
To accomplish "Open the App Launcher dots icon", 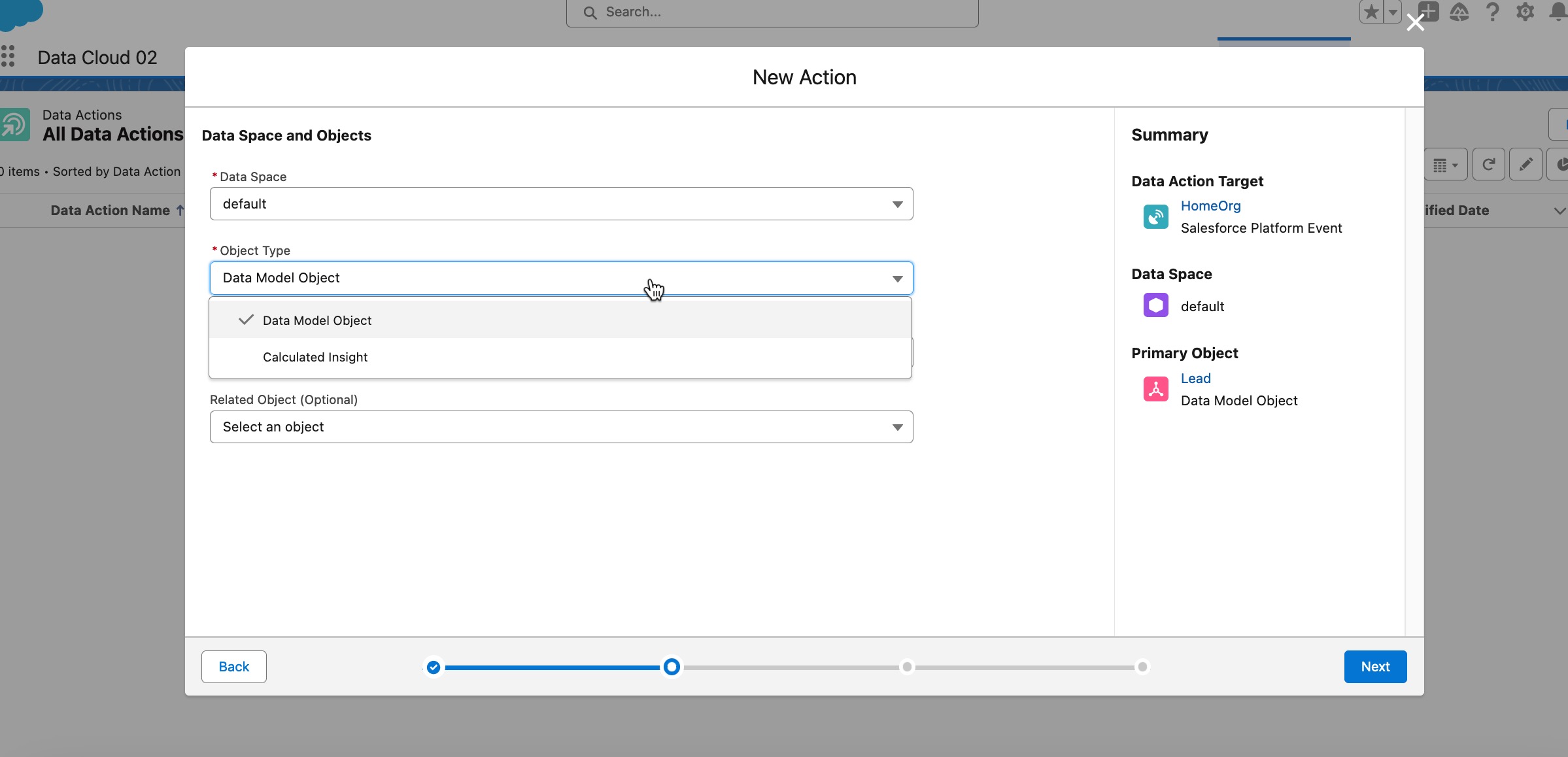I will click(8, 56).
